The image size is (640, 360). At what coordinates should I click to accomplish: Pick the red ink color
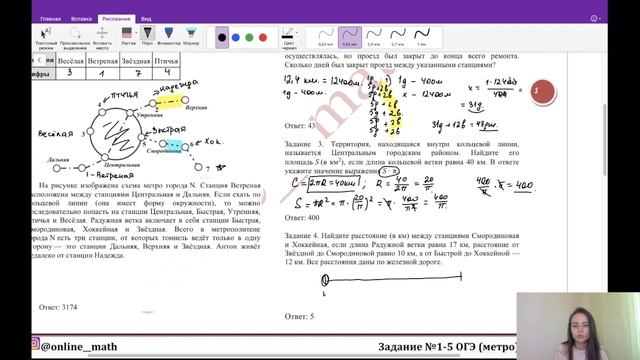tap(263, 38)
